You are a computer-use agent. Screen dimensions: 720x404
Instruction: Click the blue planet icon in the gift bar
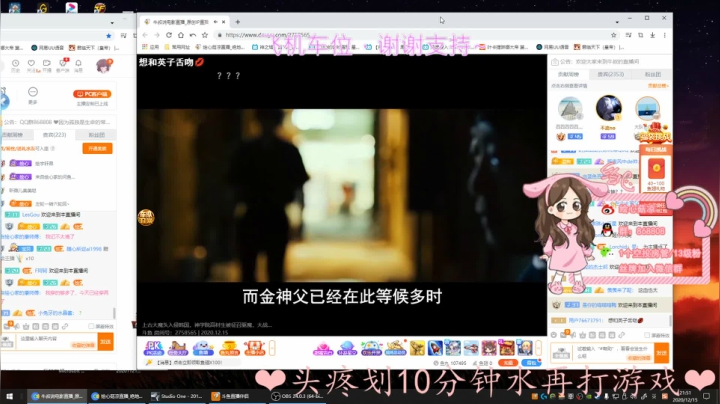click(347, 348)
